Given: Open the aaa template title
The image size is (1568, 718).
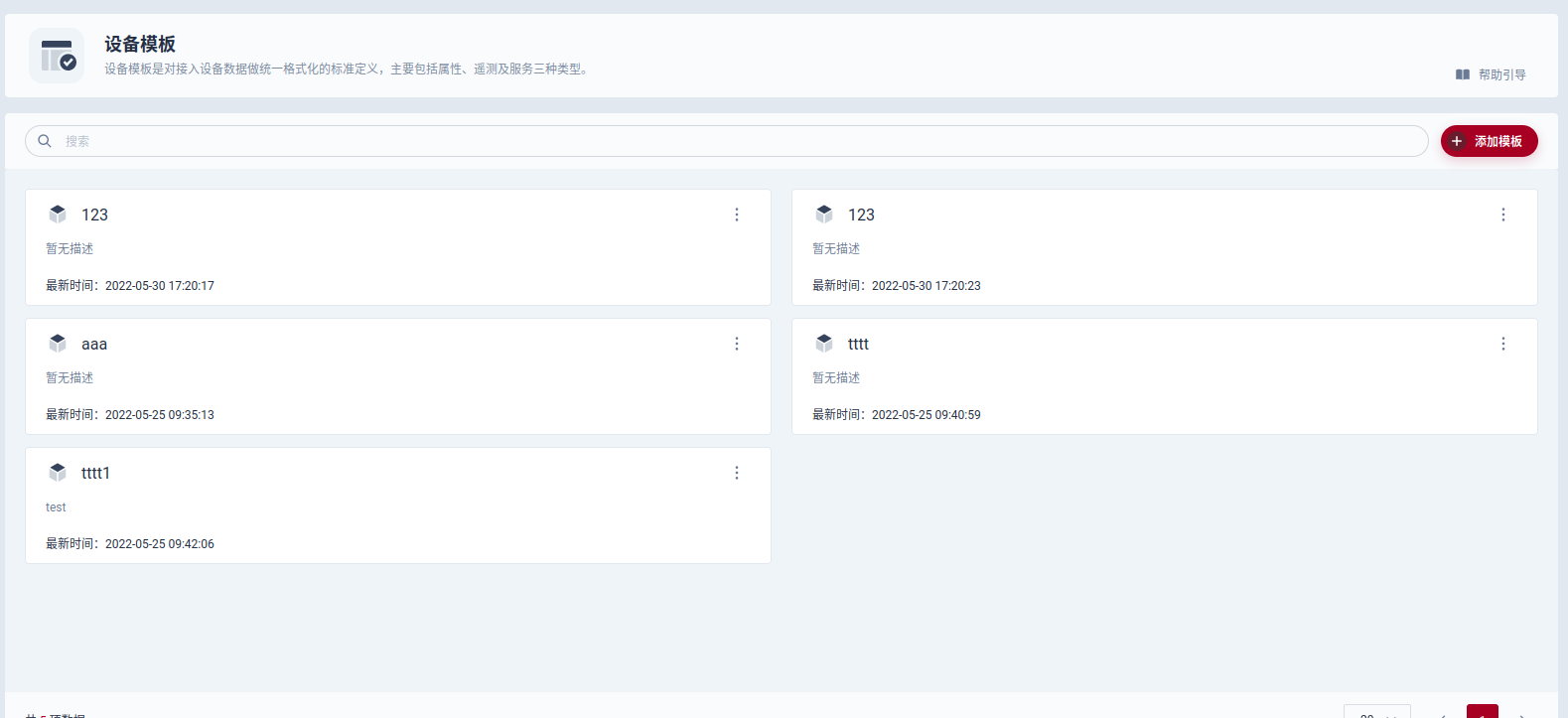Looking at the screenshot, I should point(94,345).
